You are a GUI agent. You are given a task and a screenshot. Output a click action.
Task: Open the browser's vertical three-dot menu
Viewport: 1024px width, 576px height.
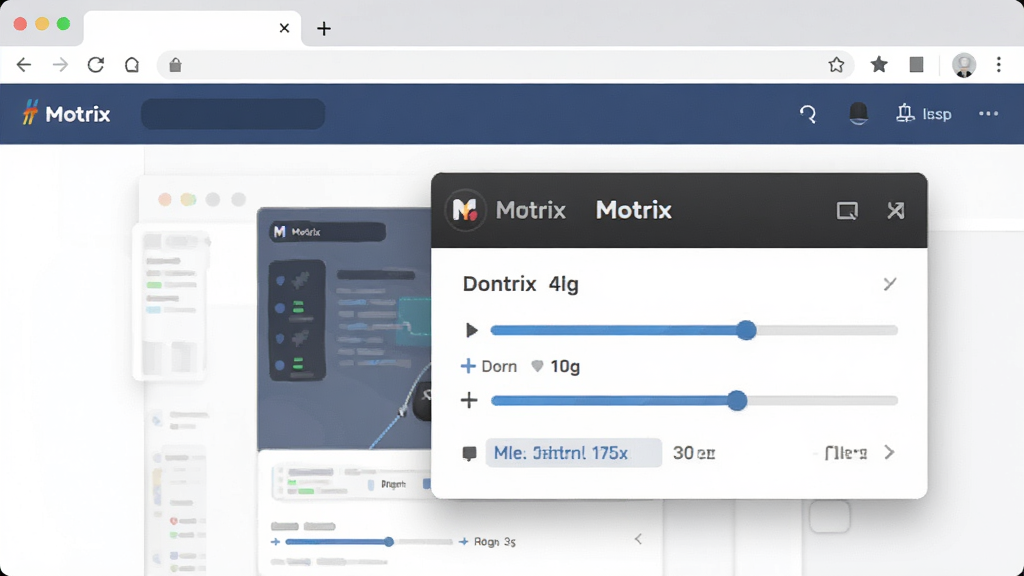point(999,65)
